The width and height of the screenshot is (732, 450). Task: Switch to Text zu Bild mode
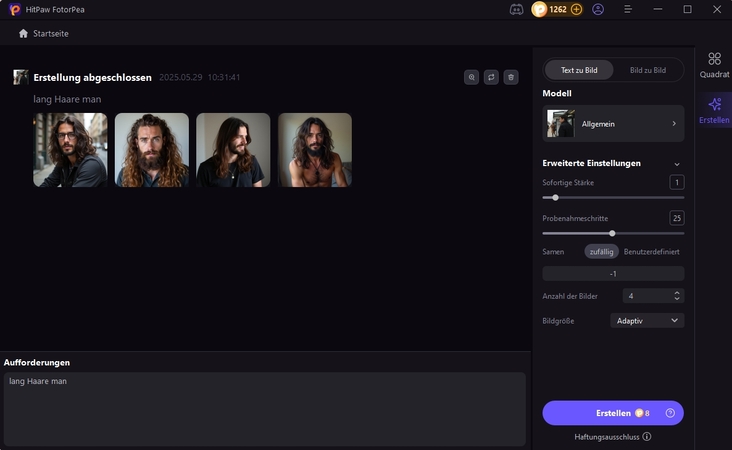[x=579, y=70]
